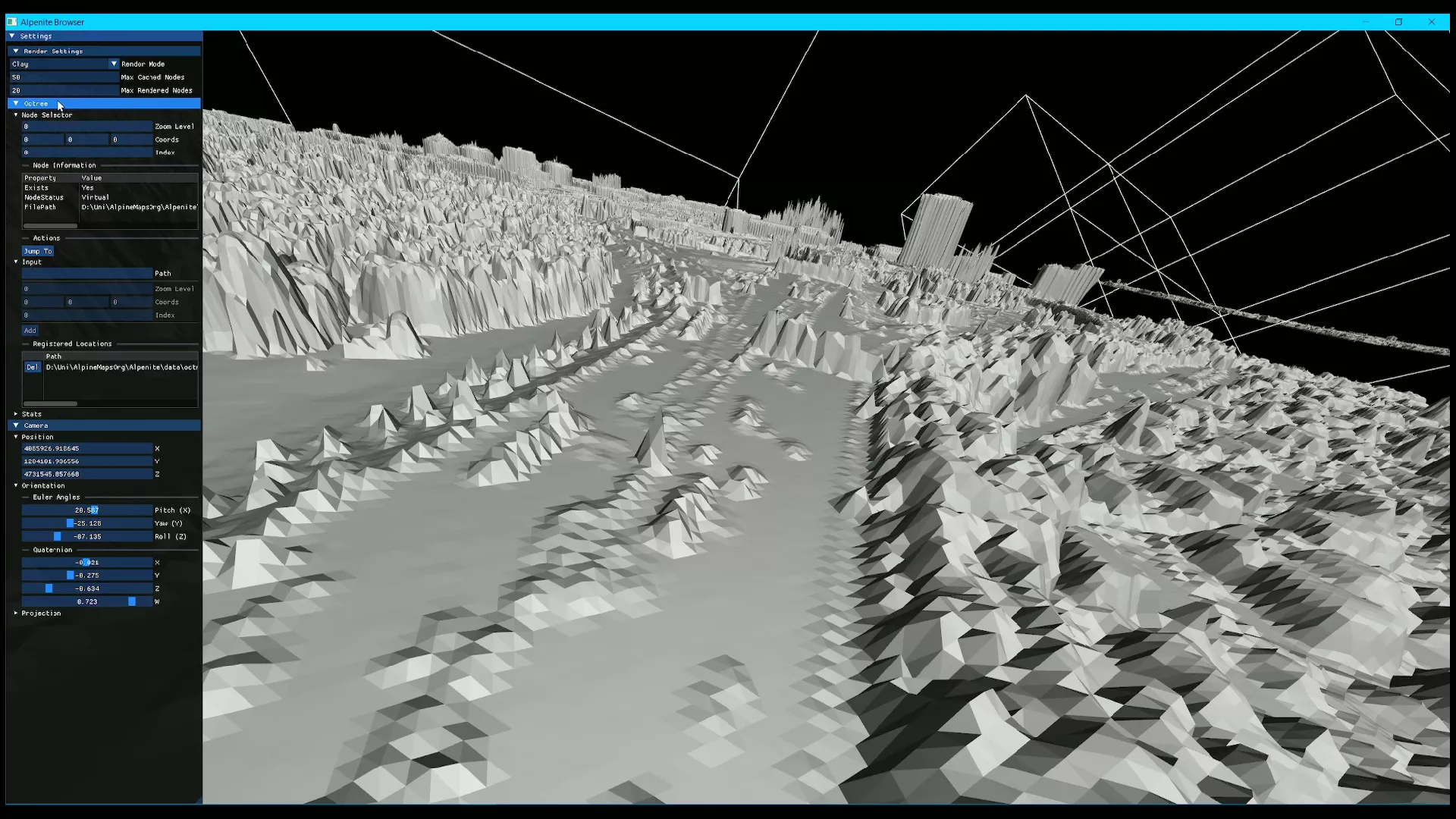Collapse the Octree section header
Image resolution: width=1456 pixels, height=819 pixels.
pyautogui.click(x=16, y=103)
